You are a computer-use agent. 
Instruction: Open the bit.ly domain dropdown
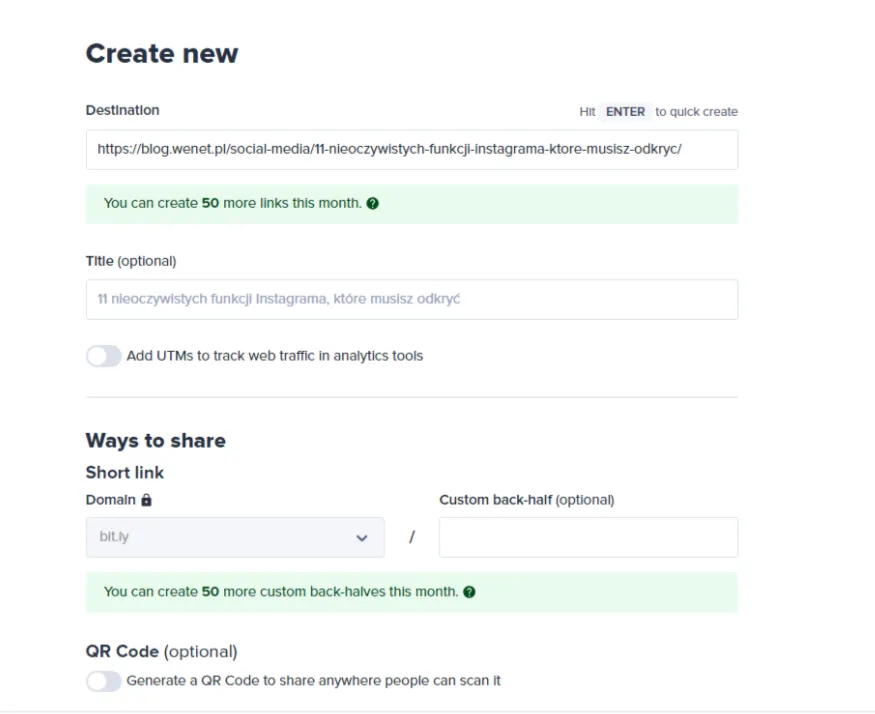[234, 537]
